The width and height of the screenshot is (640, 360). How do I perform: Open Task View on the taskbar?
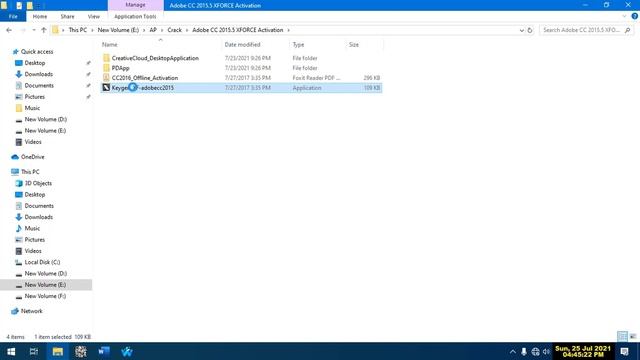click(34, 351)
